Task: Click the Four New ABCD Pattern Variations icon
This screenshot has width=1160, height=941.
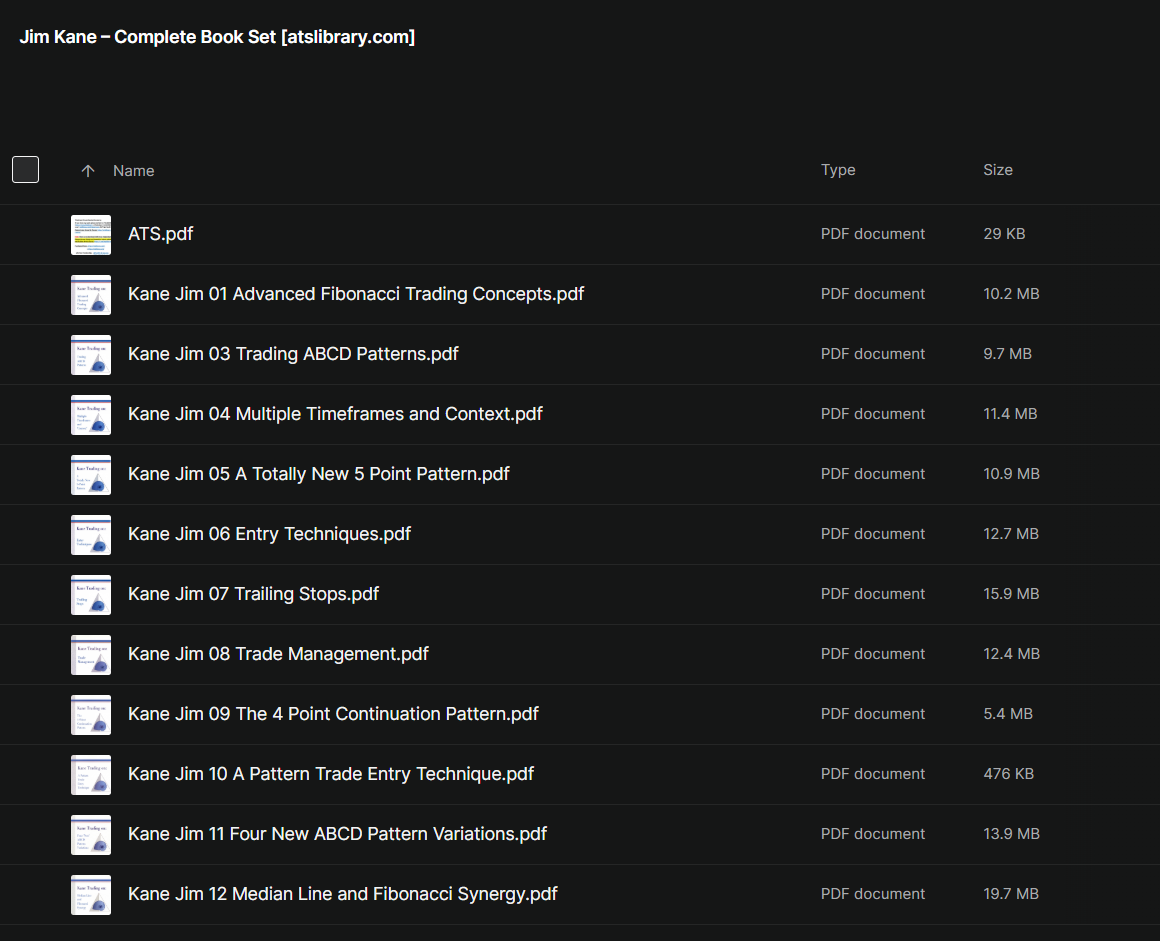Action: tap(91, 834)
